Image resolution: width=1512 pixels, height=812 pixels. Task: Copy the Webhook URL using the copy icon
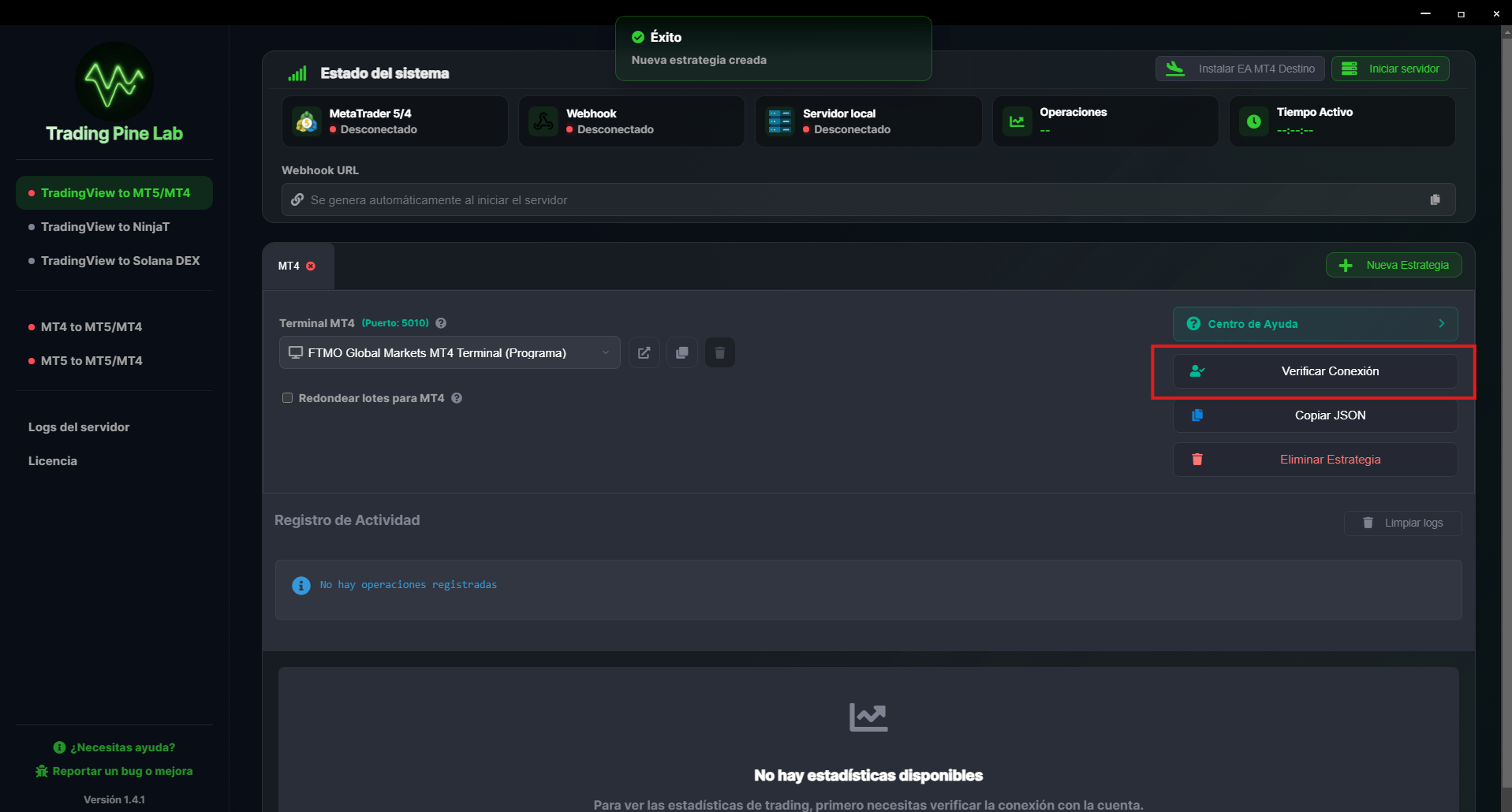coord(1435,199)
